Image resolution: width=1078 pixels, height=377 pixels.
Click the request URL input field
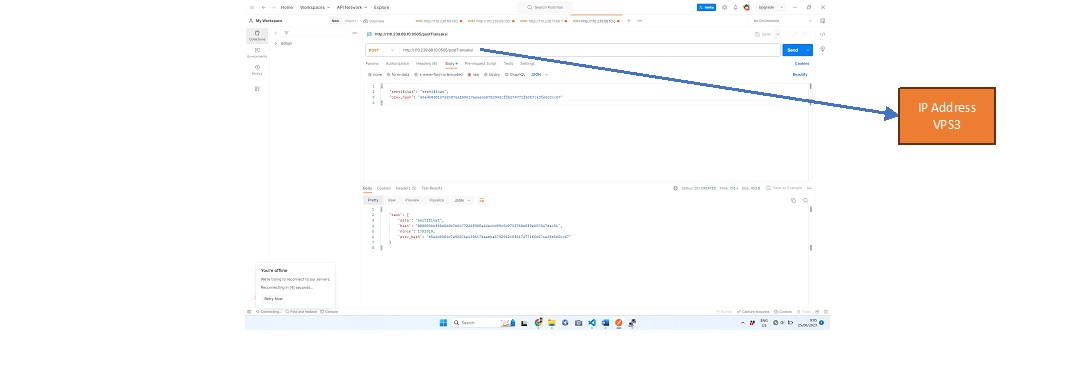(x=590, y=50)
